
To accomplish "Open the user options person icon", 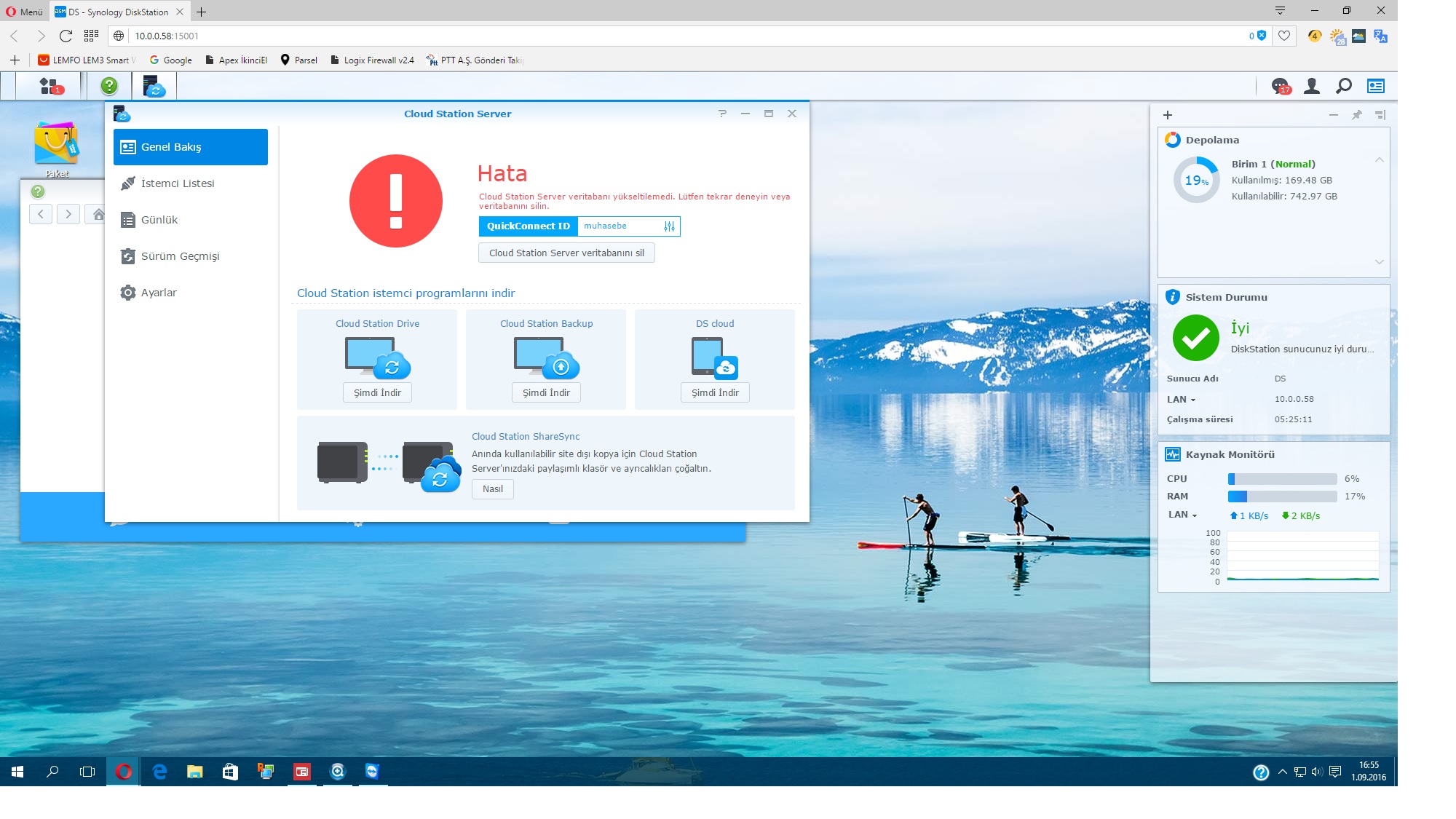I will tap(1312, 86).
